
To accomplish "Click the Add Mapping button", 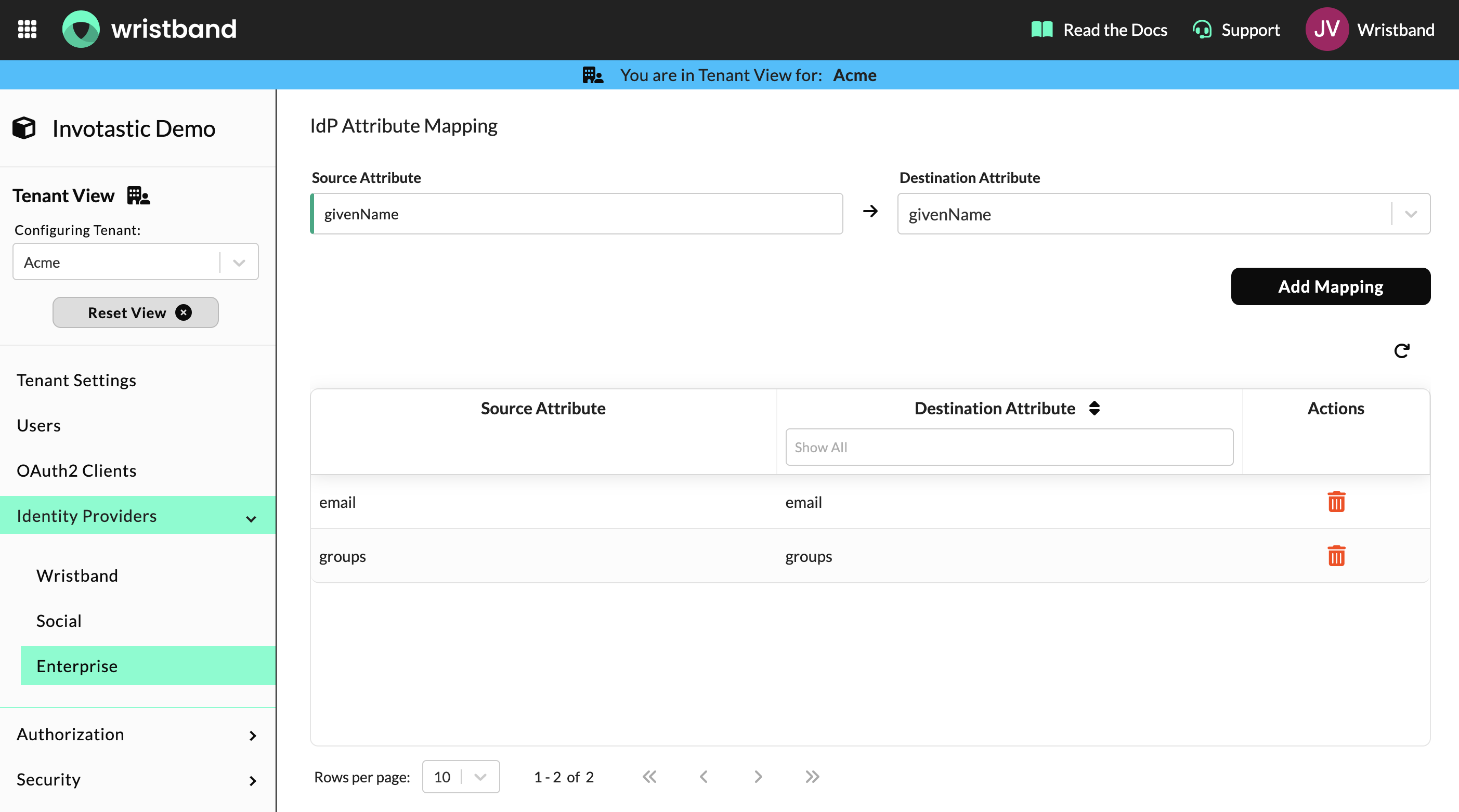I will pyautogui.click(x=1331, y=286).
